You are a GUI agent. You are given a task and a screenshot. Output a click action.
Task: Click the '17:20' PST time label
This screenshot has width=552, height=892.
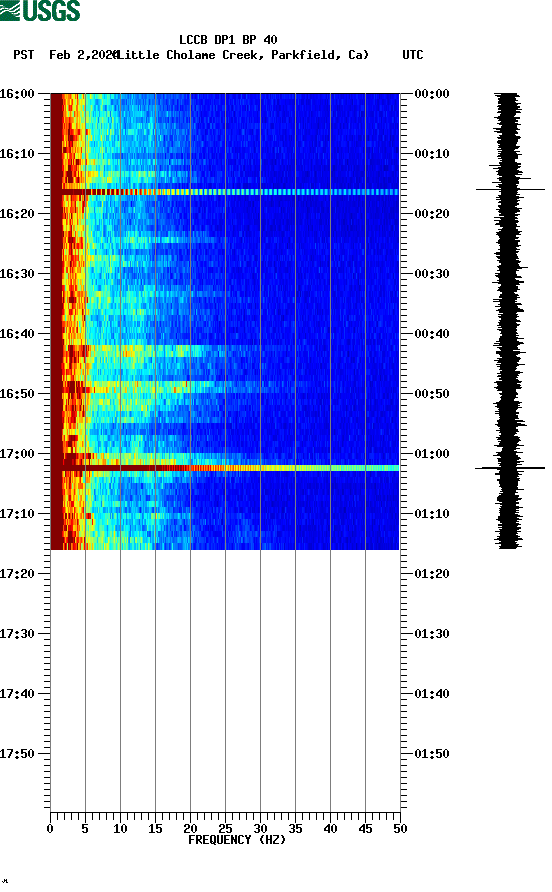tap(17, 574)
